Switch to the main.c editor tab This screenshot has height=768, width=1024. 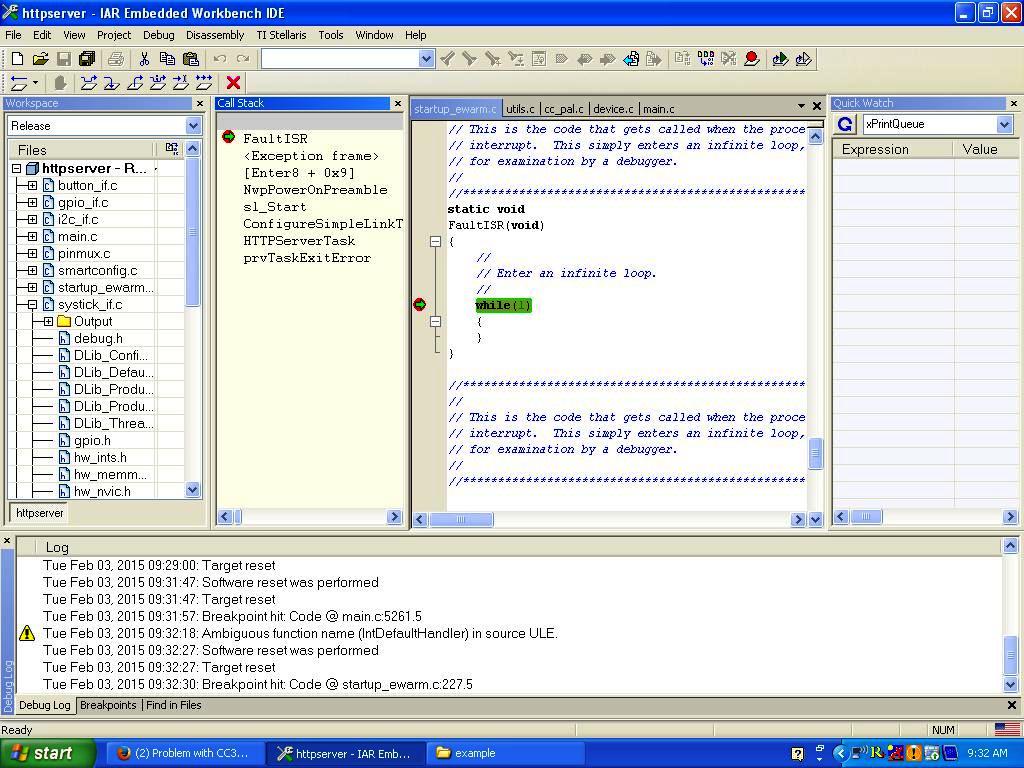click(658, 109)
